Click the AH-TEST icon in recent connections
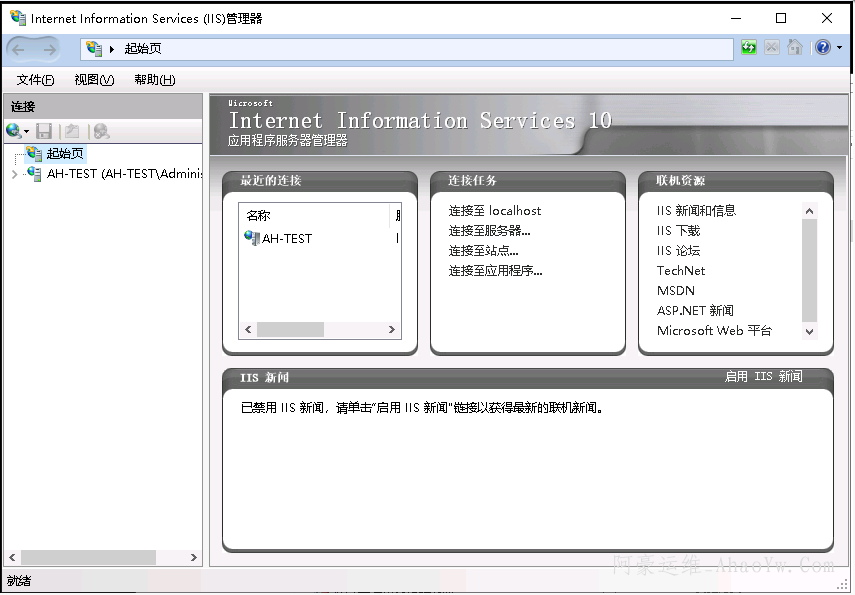The height and width of the screenshot is (595, 855). point(251,238)
